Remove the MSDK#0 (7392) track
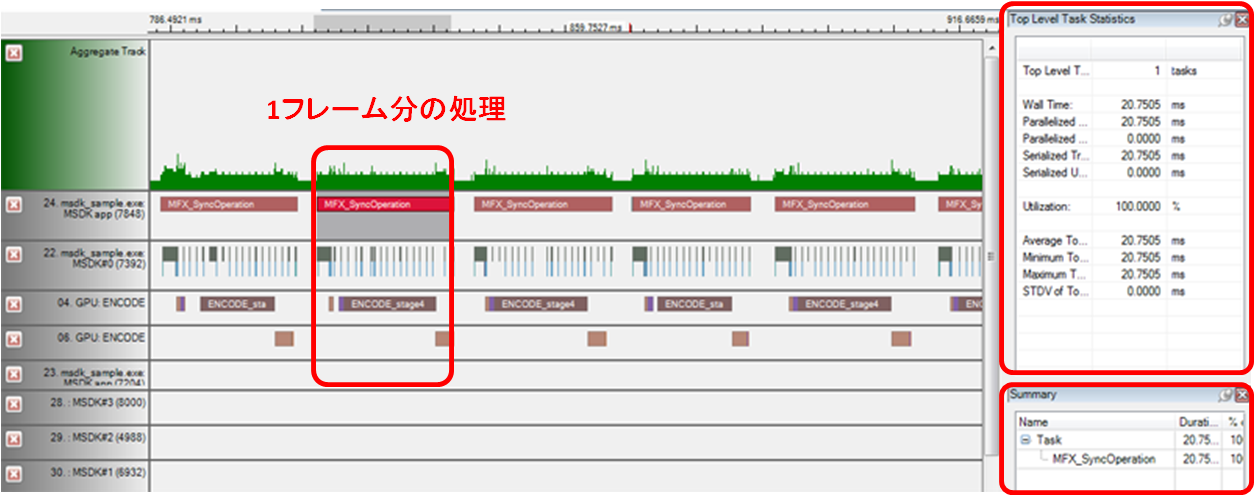Viewport: 1255px width, 496px height. tap(14, 254)
